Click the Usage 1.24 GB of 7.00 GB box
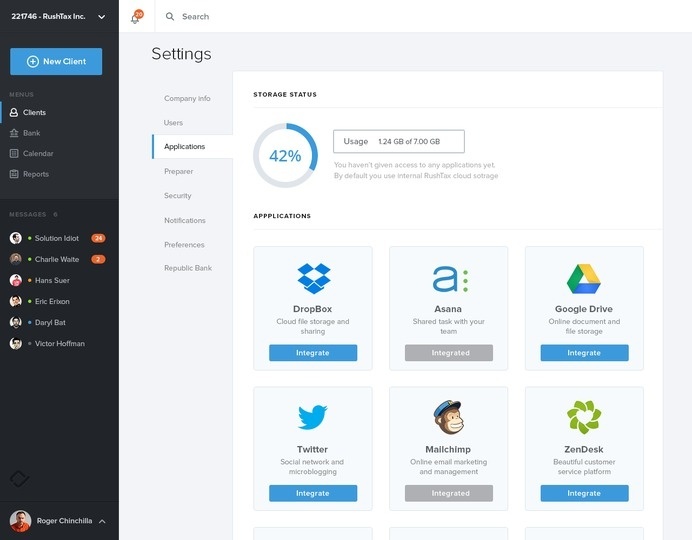The image size is (692, 540). coord(399,141)
